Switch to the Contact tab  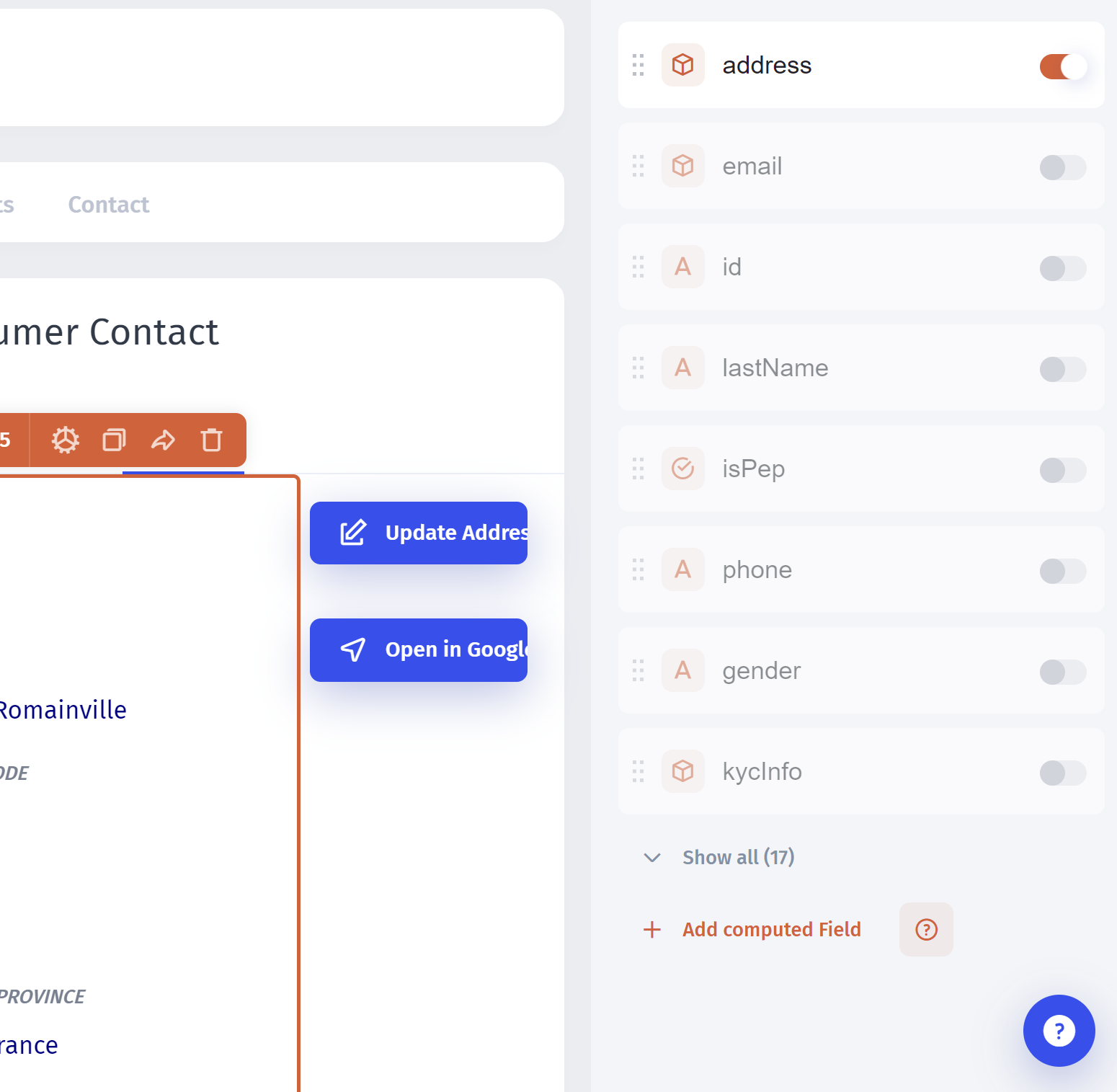[109, 205]
